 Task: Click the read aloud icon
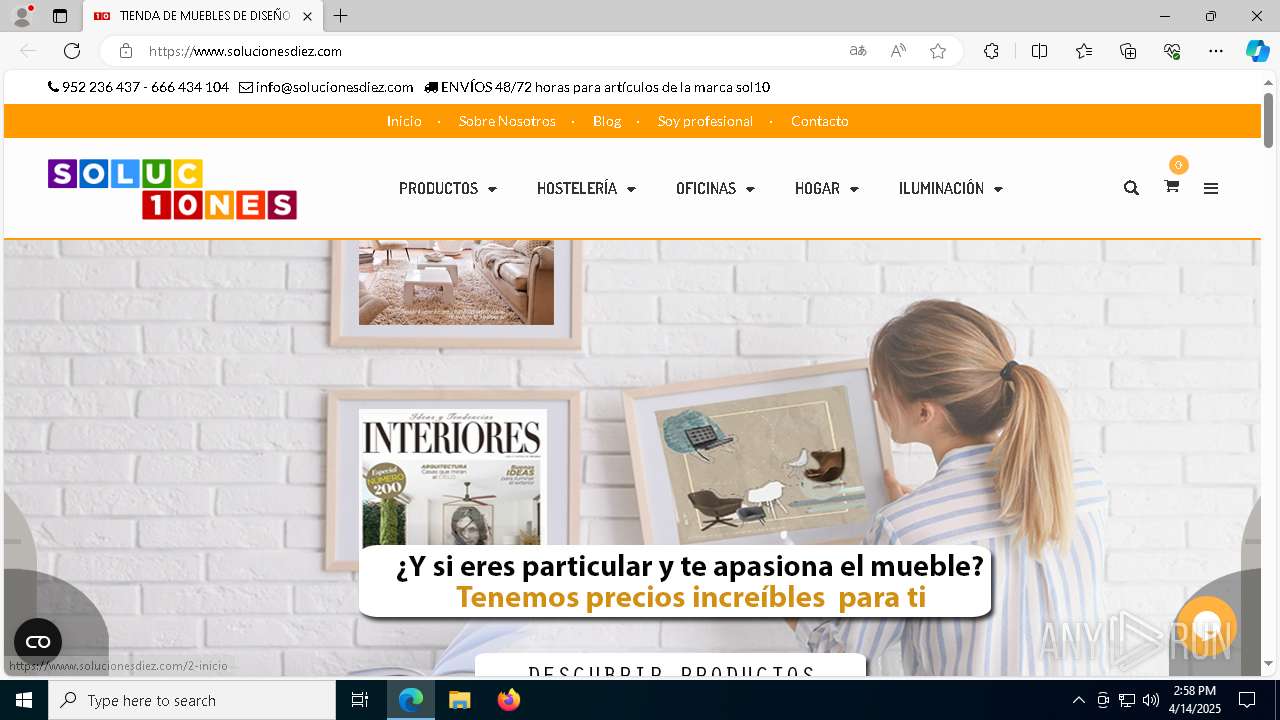coord(898,51)
